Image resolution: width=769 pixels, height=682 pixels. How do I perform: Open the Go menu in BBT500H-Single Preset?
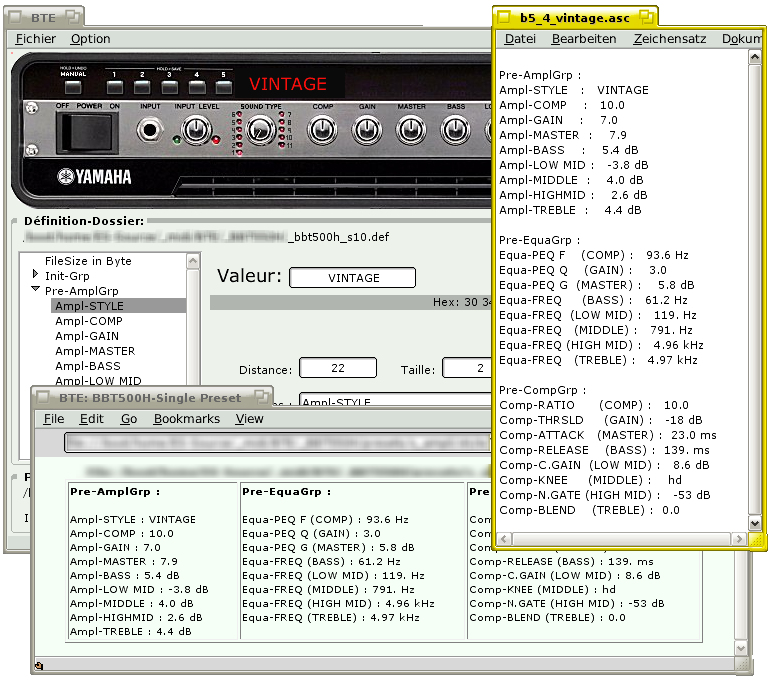click(x=128, y=419)
